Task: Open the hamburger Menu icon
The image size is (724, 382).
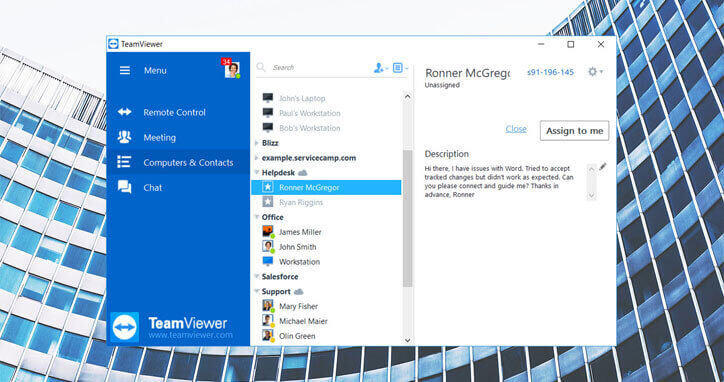Action: [125, 70]
